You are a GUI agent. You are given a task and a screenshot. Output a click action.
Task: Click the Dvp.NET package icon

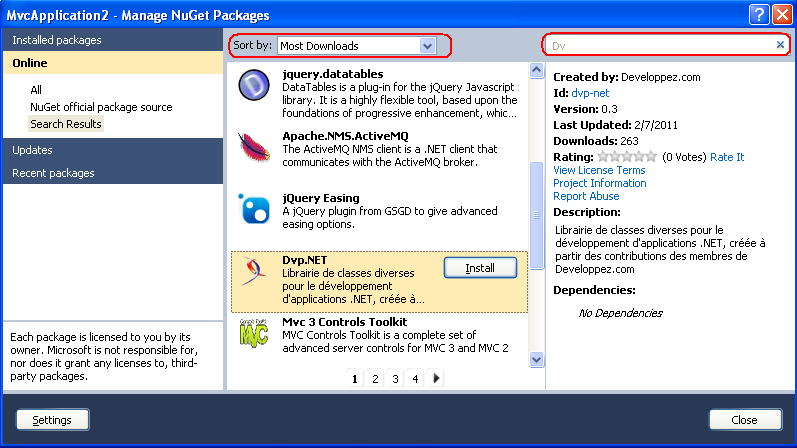254,281
